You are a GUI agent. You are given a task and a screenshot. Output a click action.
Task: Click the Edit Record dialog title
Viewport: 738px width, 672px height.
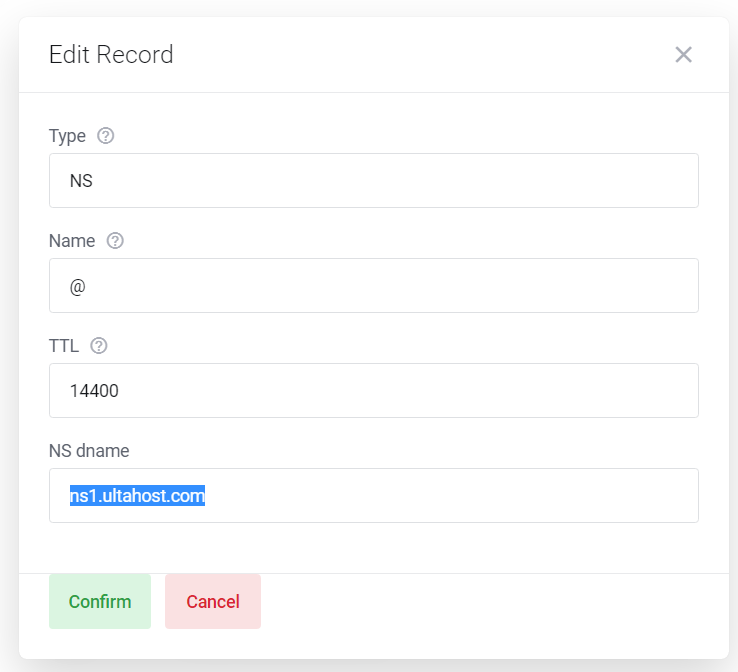click(111, 55)
